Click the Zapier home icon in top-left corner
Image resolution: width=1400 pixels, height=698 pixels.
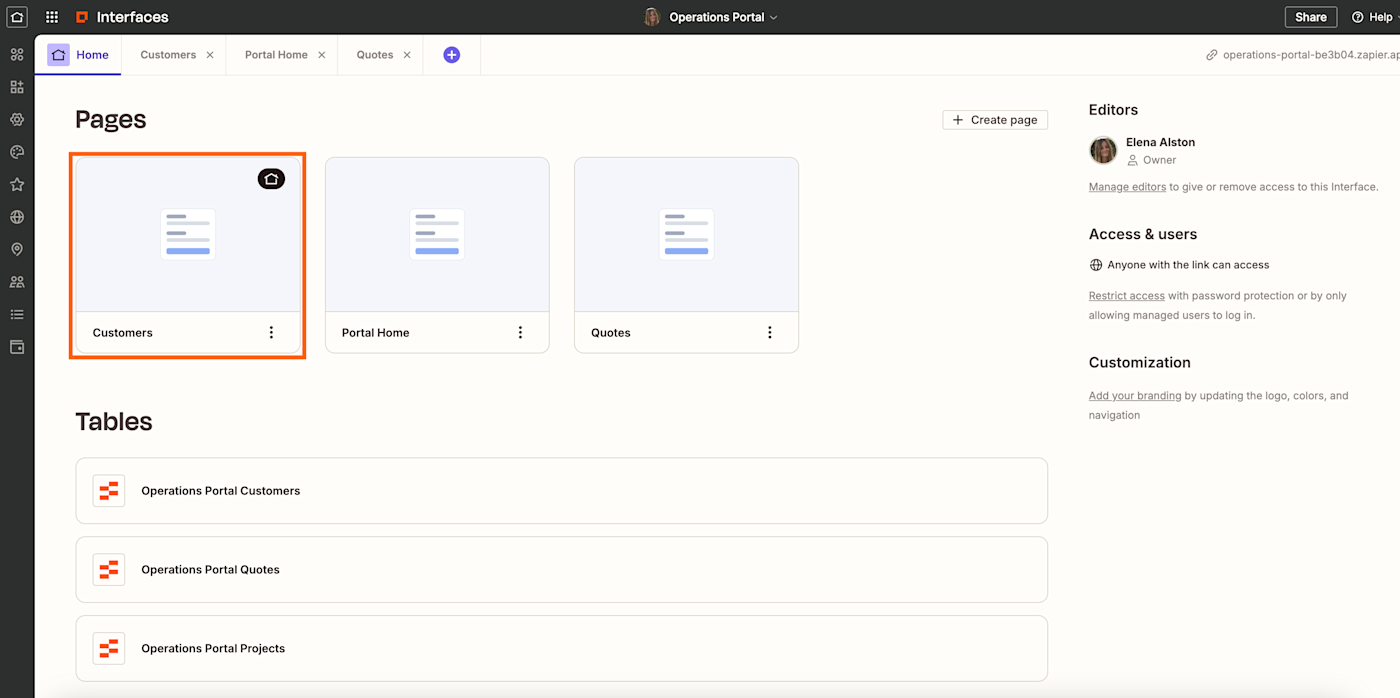click(17, 17)
